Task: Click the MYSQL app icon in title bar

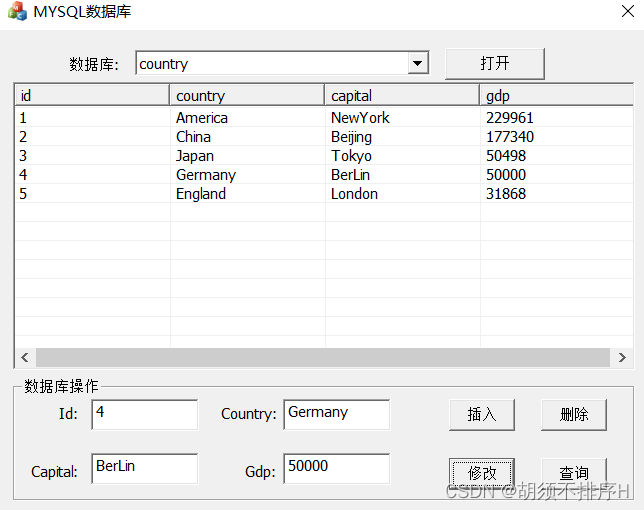Action: point(17,11)
